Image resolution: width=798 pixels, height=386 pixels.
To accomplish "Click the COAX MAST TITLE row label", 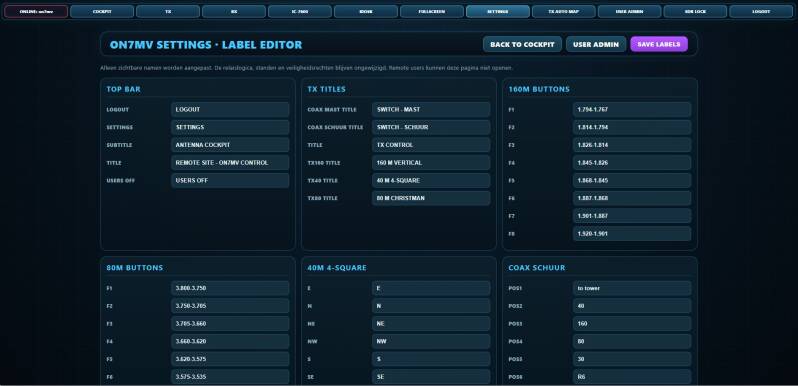I will point(332,109).
